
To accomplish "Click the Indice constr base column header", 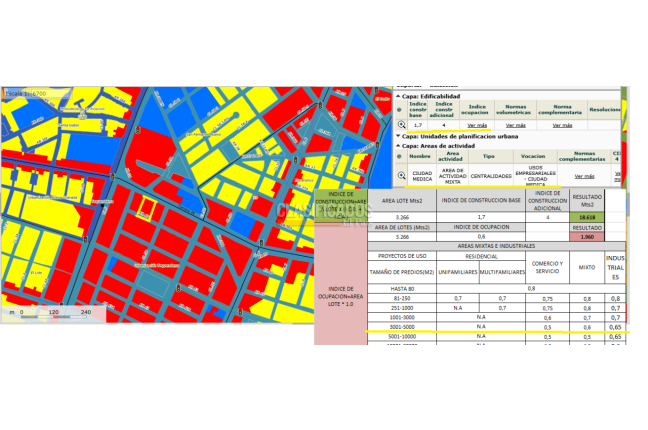I will tap(417, 108).
